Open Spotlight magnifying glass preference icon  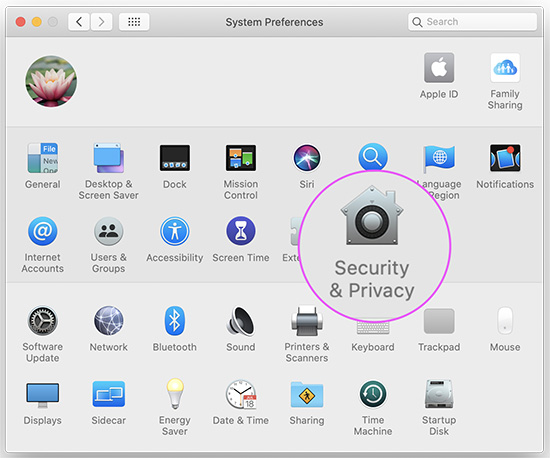373,156
